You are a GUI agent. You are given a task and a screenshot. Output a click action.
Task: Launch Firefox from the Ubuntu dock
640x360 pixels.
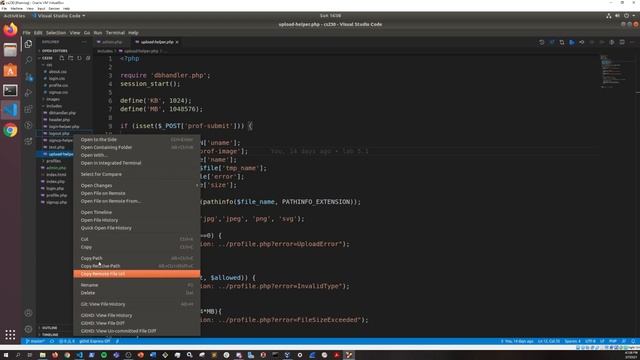pyautogui.click(x=10, y=30)
